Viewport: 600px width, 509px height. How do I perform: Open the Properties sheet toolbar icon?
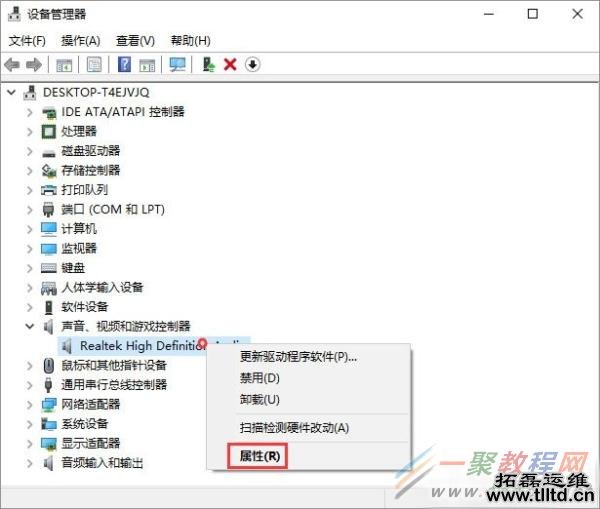click(94, 65)
